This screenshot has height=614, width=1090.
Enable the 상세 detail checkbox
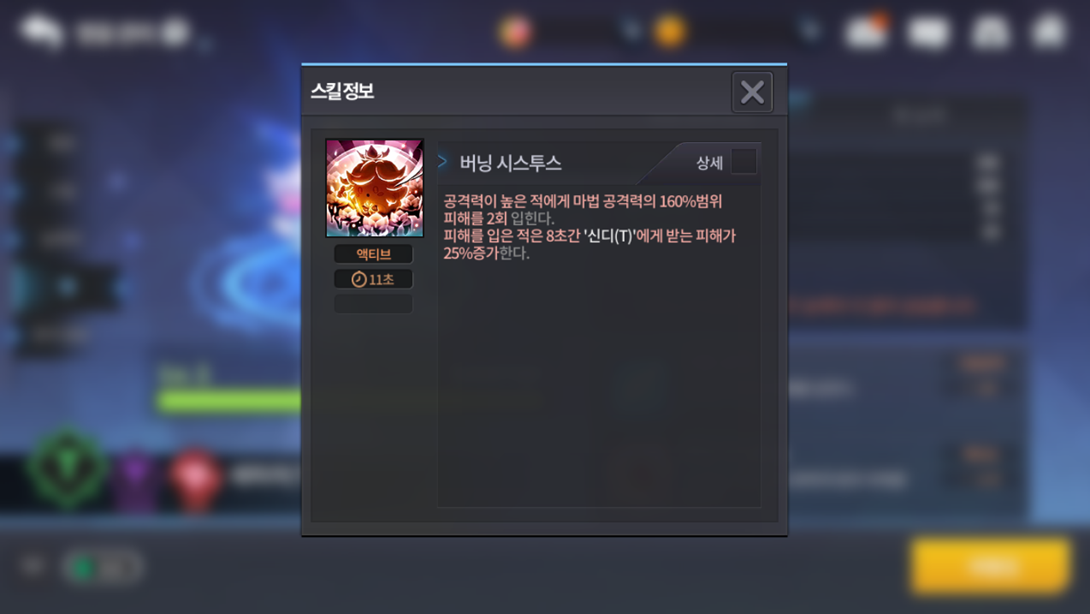[743, 162]
